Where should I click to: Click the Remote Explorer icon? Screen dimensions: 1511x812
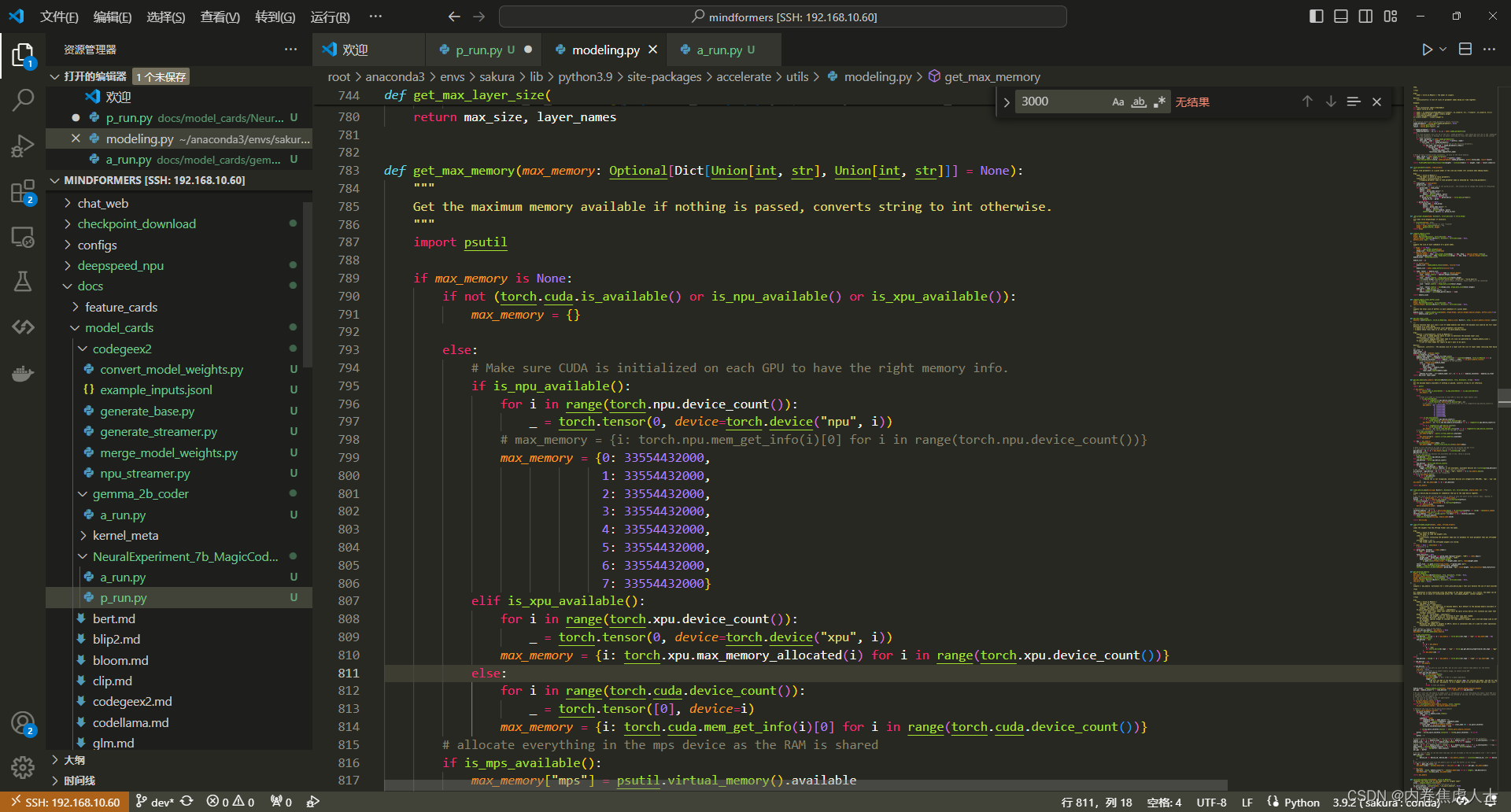(x=23, y=237)
